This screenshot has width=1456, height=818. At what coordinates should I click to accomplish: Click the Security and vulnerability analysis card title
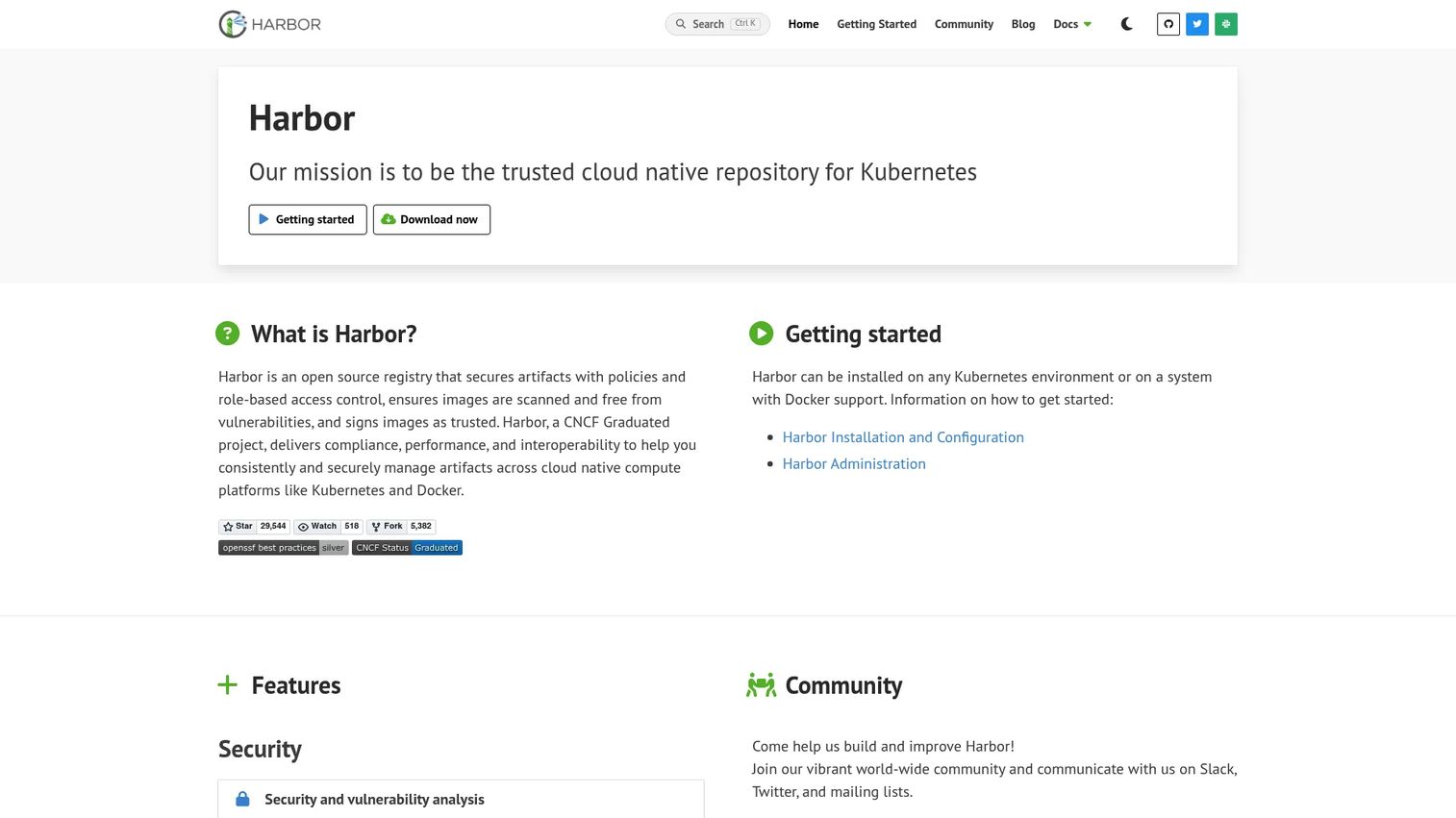(374, 800)
